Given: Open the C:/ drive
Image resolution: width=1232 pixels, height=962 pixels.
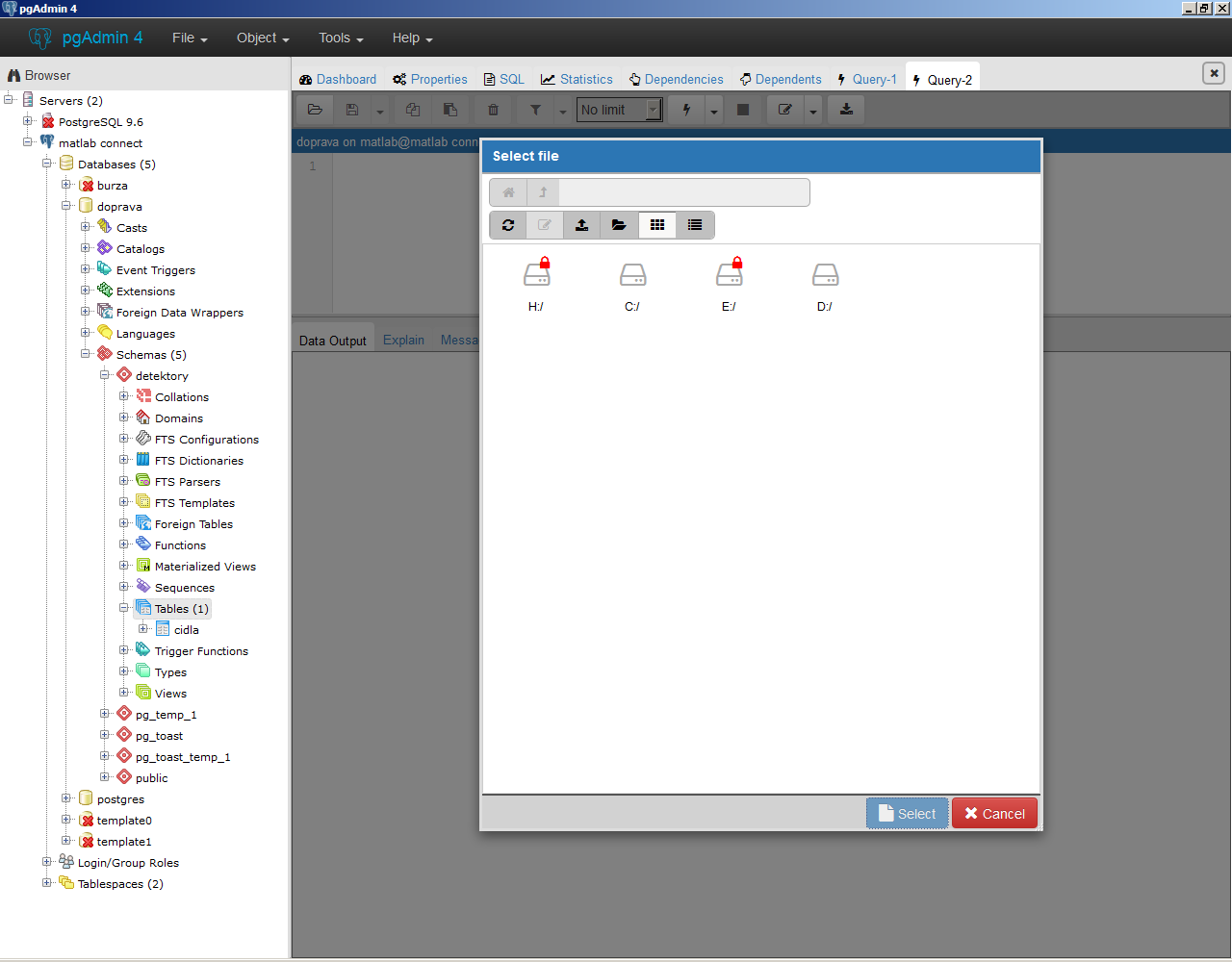Looking at the screenshot, I should (x=632, y=287).
